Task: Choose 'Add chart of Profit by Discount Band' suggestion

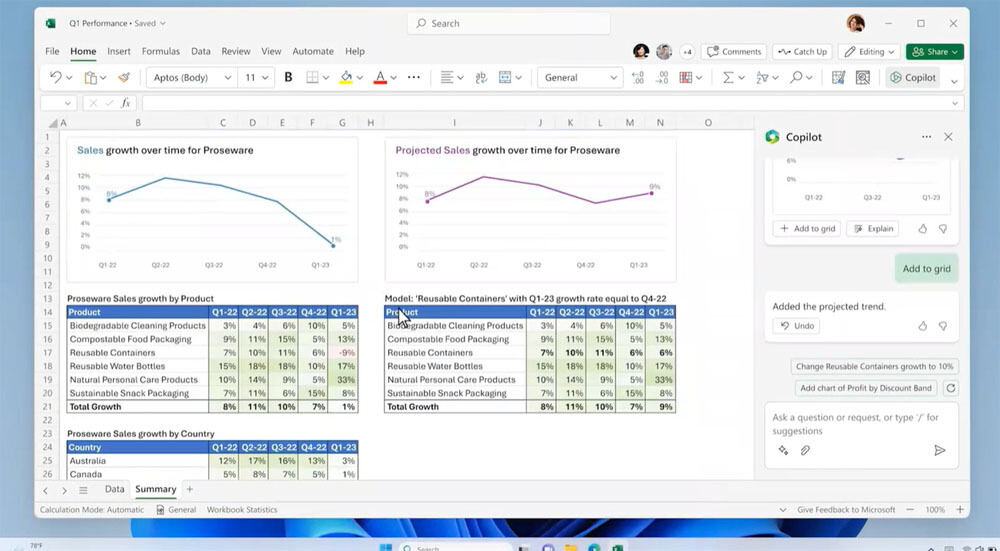Action: tap(866, 388)
